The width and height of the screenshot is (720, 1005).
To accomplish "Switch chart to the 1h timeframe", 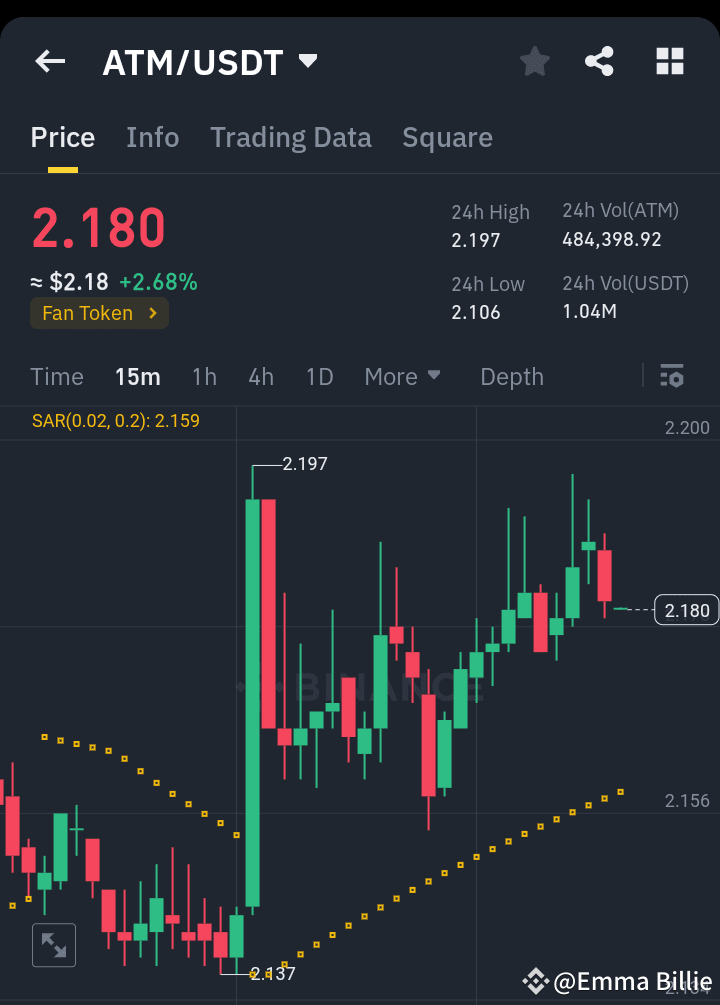I will [204, 377].
